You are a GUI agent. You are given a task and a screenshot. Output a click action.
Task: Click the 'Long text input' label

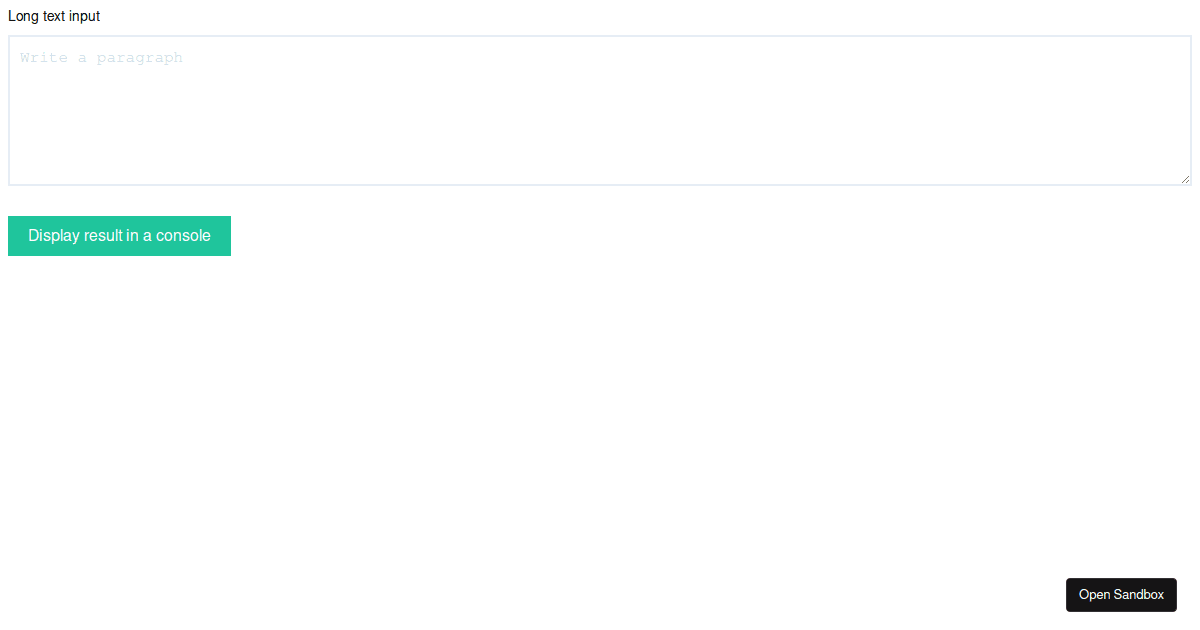click(54, 16)
